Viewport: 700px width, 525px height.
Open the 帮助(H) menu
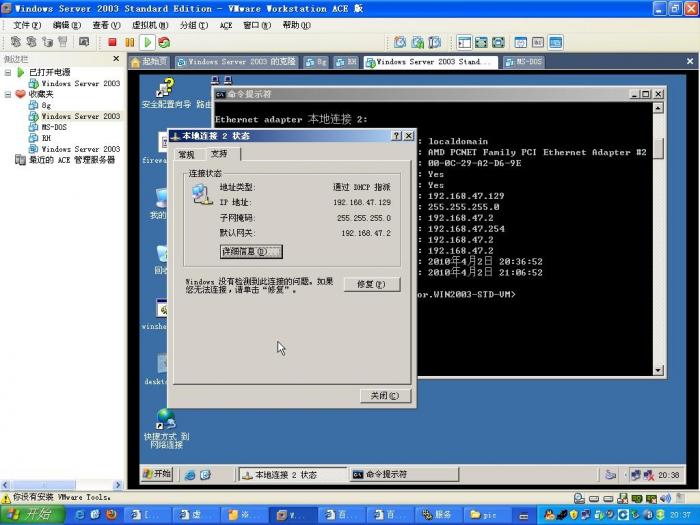(296, 25)
